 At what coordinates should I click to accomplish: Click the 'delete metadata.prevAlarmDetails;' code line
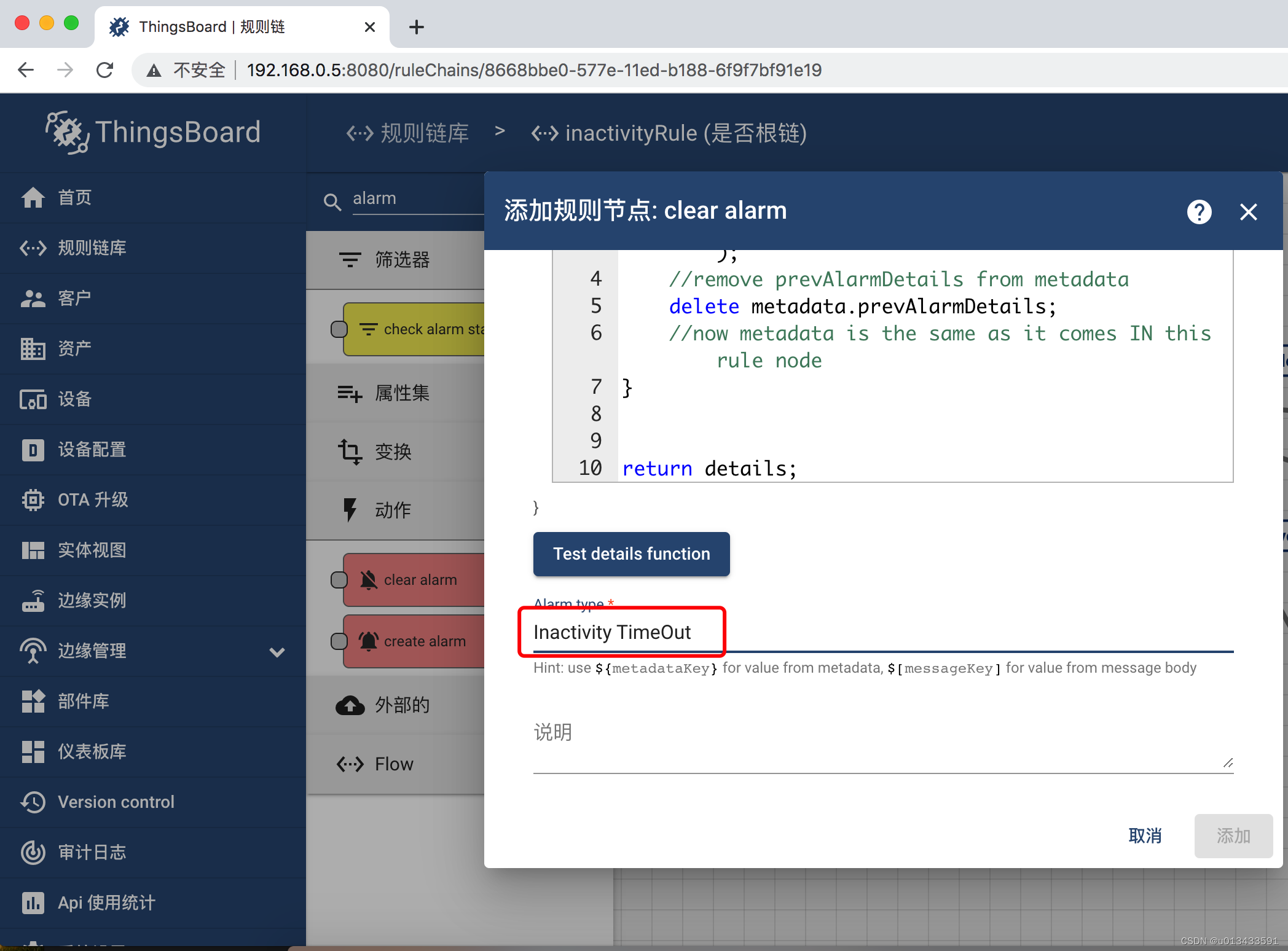[863, 307]
